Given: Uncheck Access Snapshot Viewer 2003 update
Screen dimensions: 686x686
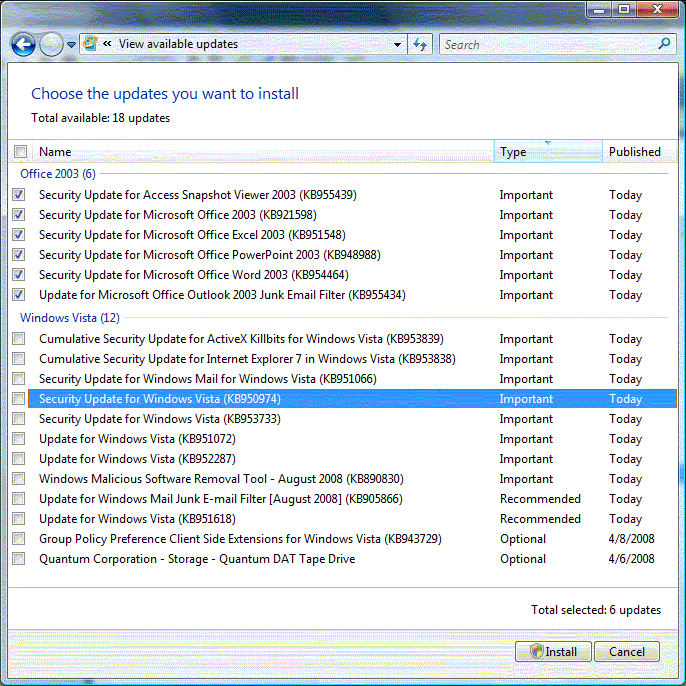Looking at the screenshot, I should tap(19, 195).
